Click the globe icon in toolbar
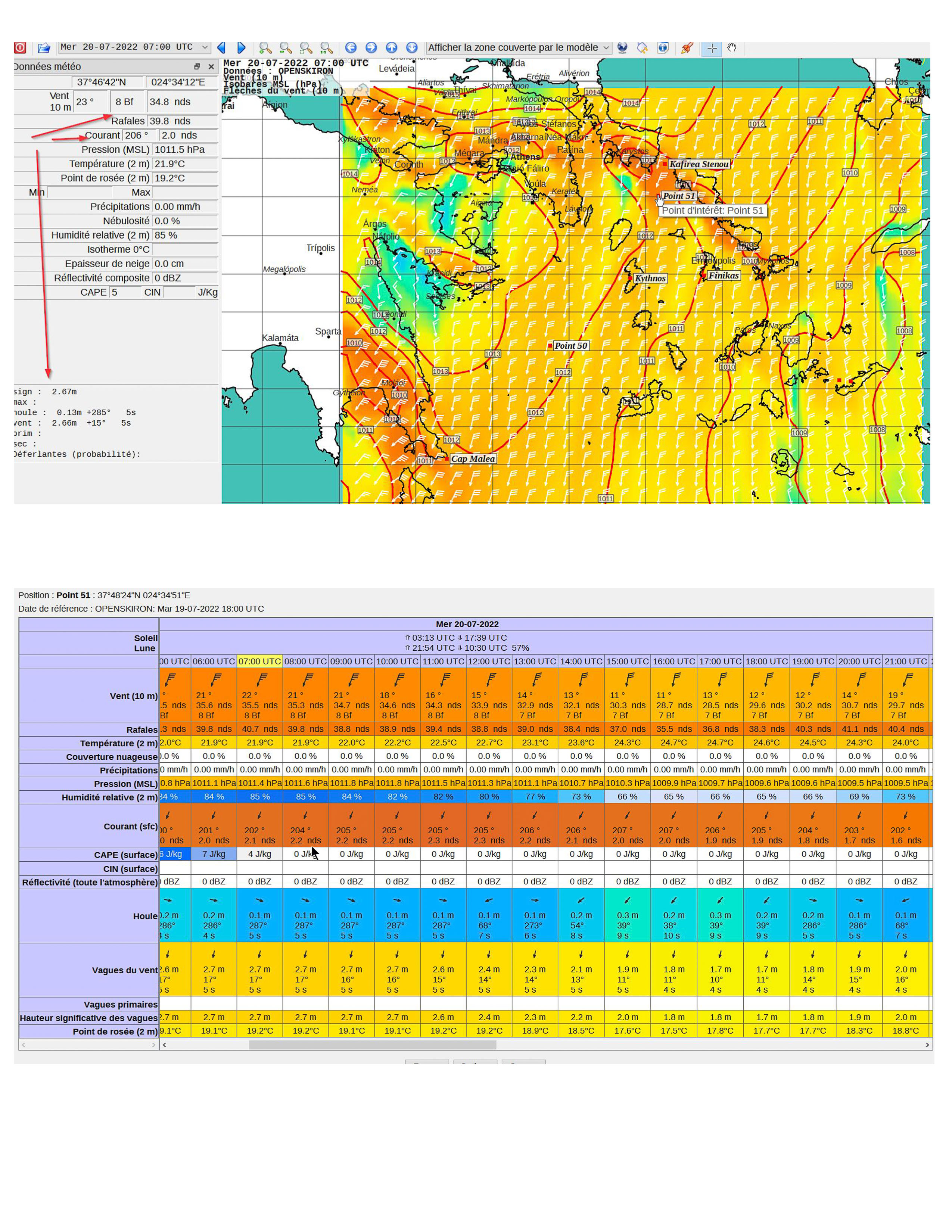Viewport: 952px width, 1232px height. [x=622, y=48]
